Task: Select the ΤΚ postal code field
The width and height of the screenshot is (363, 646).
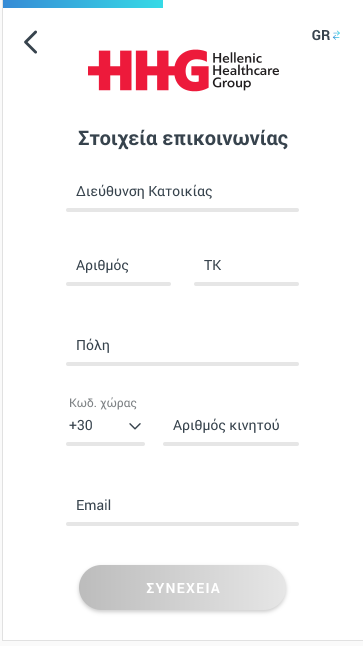Action: tap(246, 270)
